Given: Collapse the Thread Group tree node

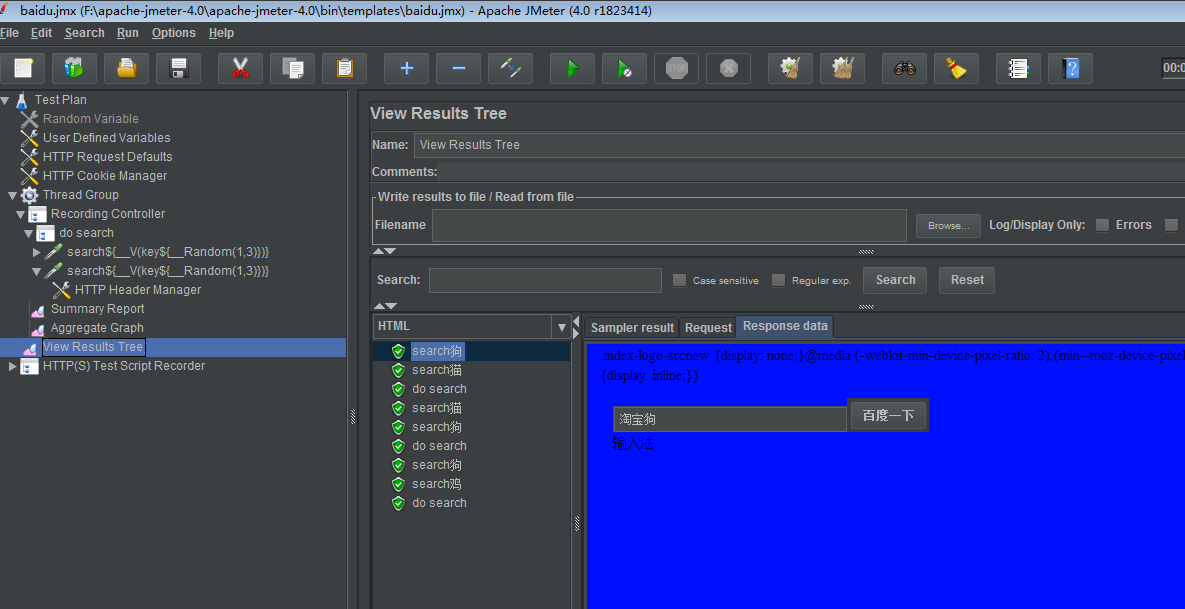Looking at the screenshot, I should (12, 196).
